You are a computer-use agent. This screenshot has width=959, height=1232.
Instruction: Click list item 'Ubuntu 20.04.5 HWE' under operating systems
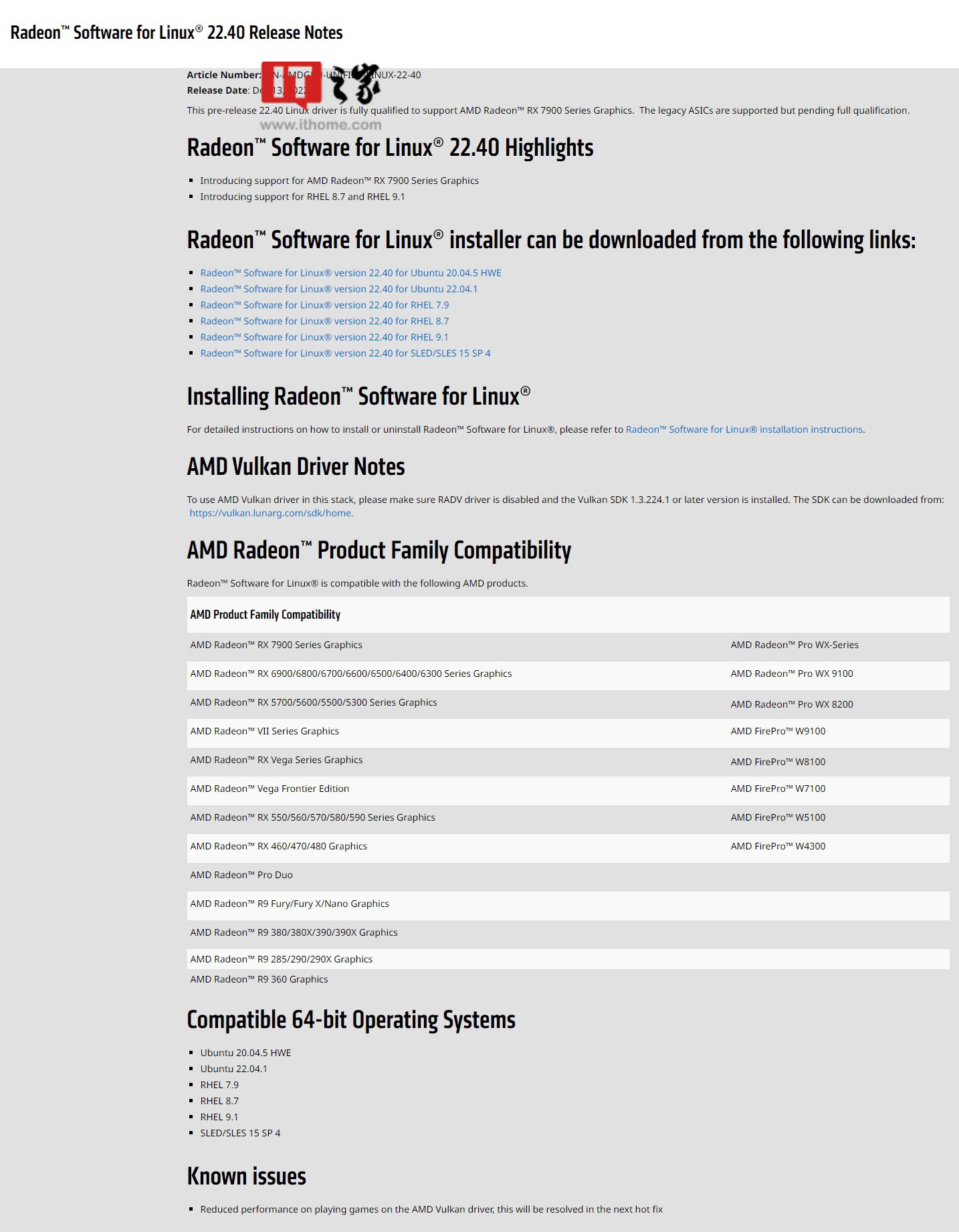245,1053
